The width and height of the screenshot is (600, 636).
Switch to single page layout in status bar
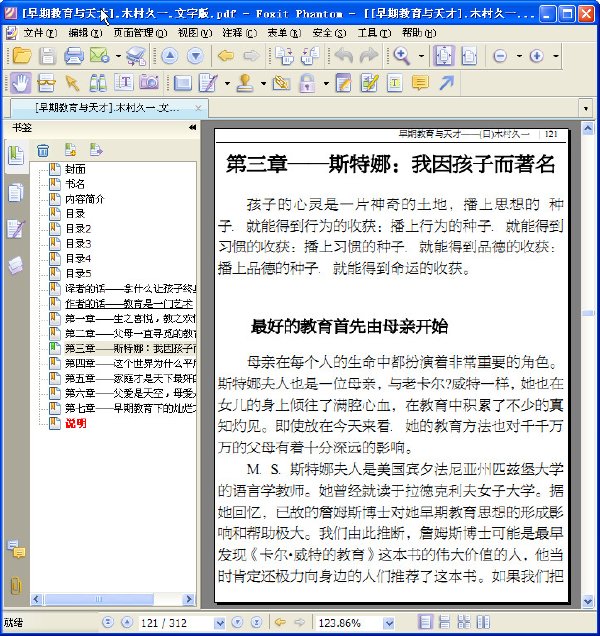point(425,622)
